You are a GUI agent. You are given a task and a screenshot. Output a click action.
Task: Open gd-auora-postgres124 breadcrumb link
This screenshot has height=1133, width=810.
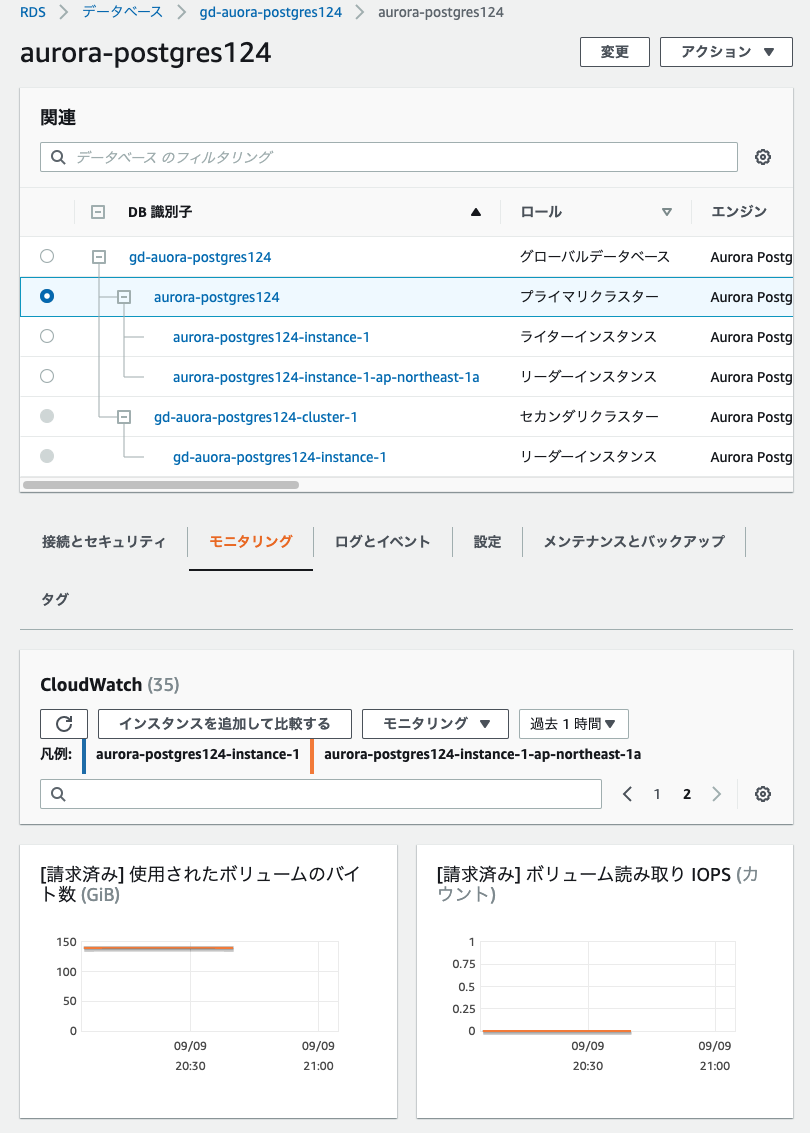point(271,12)
